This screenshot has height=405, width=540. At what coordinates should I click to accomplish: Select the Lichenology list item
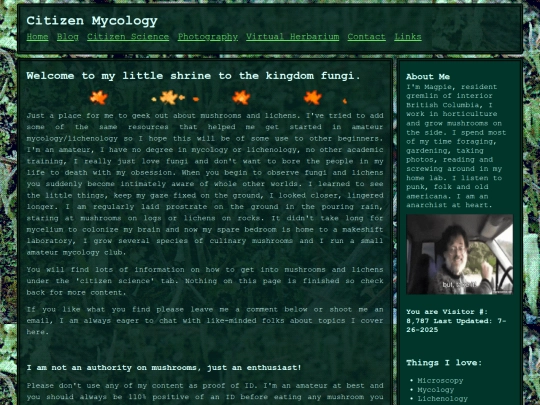click(443, 398)
